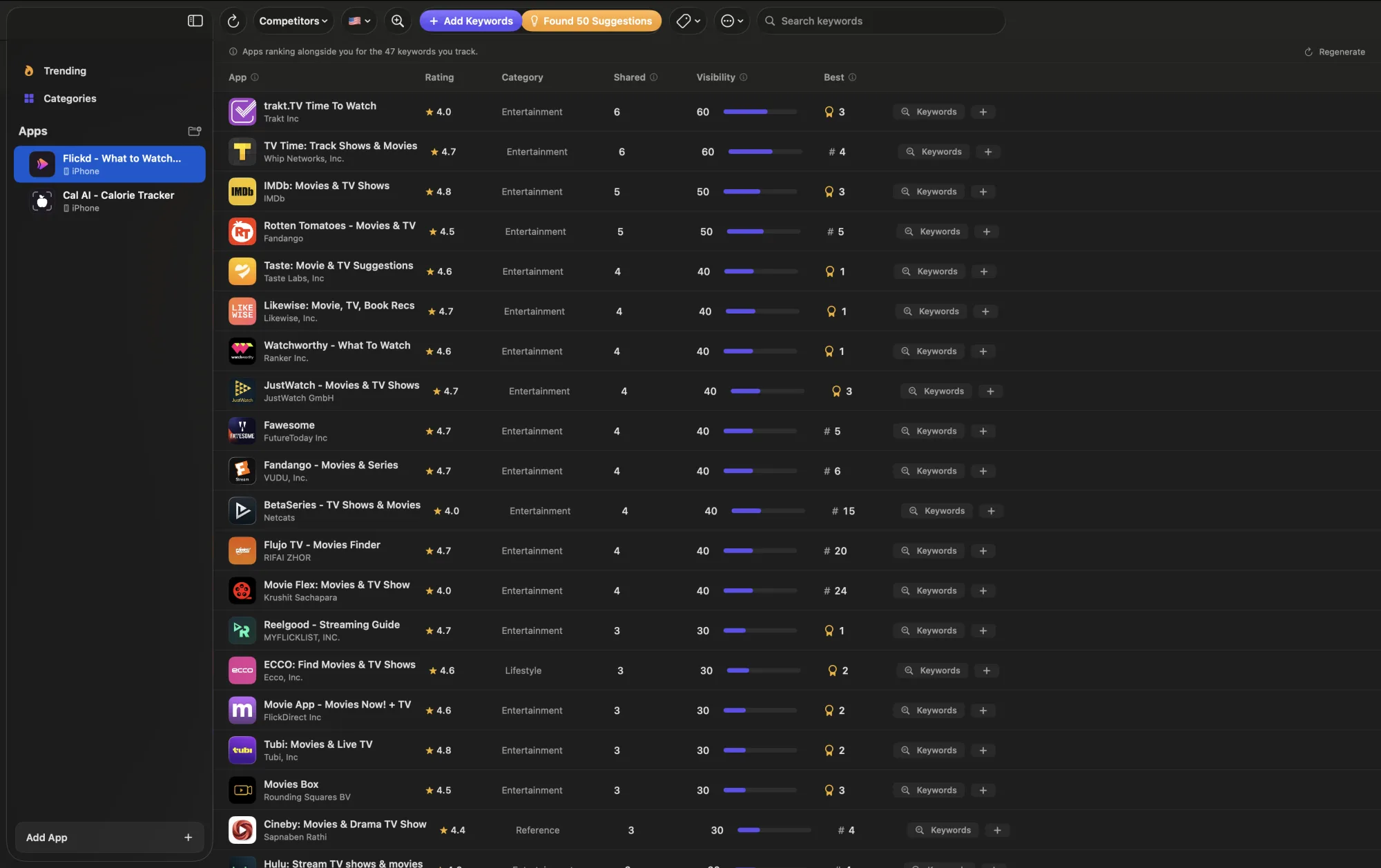Click the TV Time app icon
This screenshot has height=868, width=1381.
[242, 151]
